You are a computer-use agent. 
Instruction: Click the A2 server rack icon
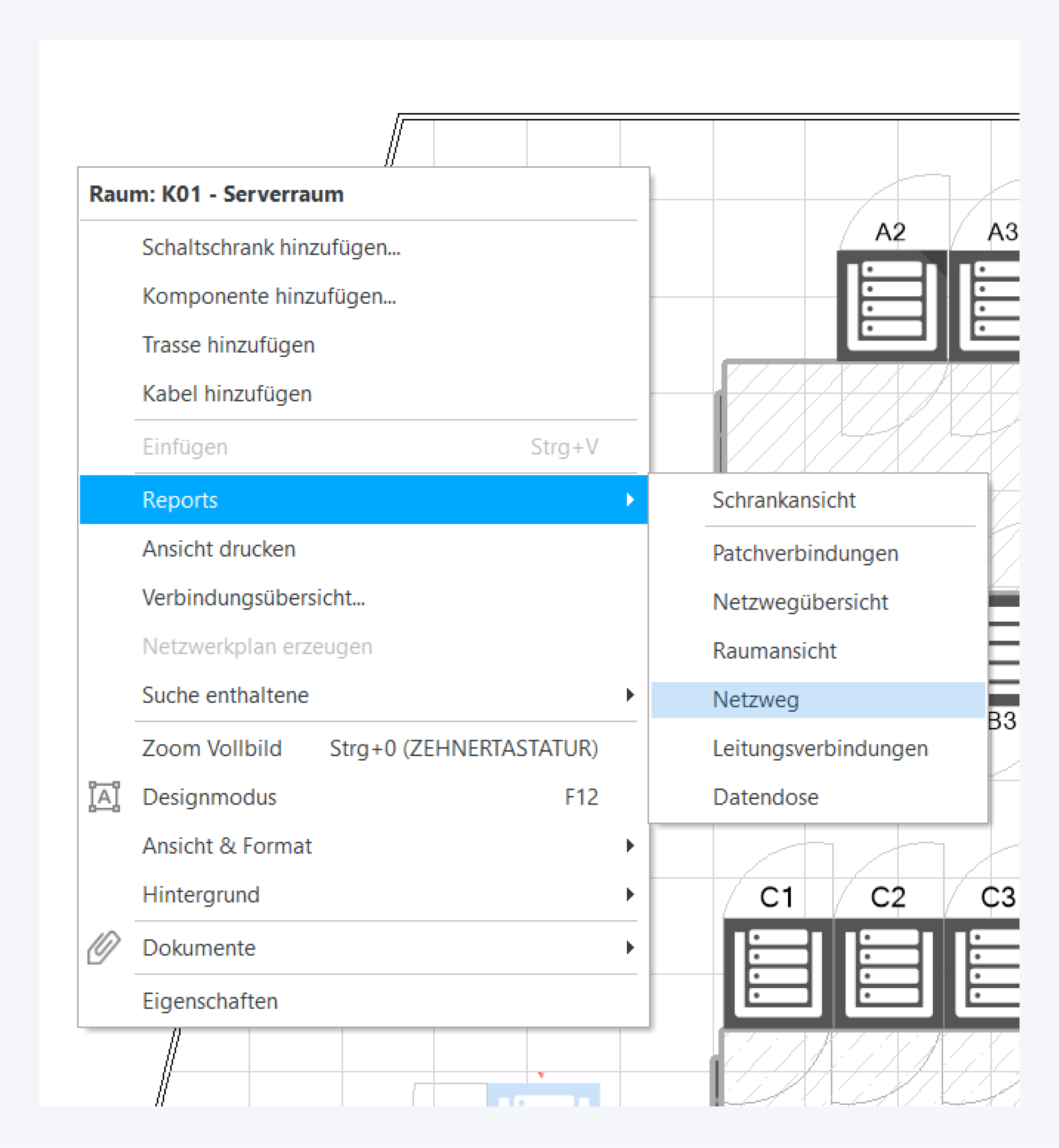click(892, 307)
